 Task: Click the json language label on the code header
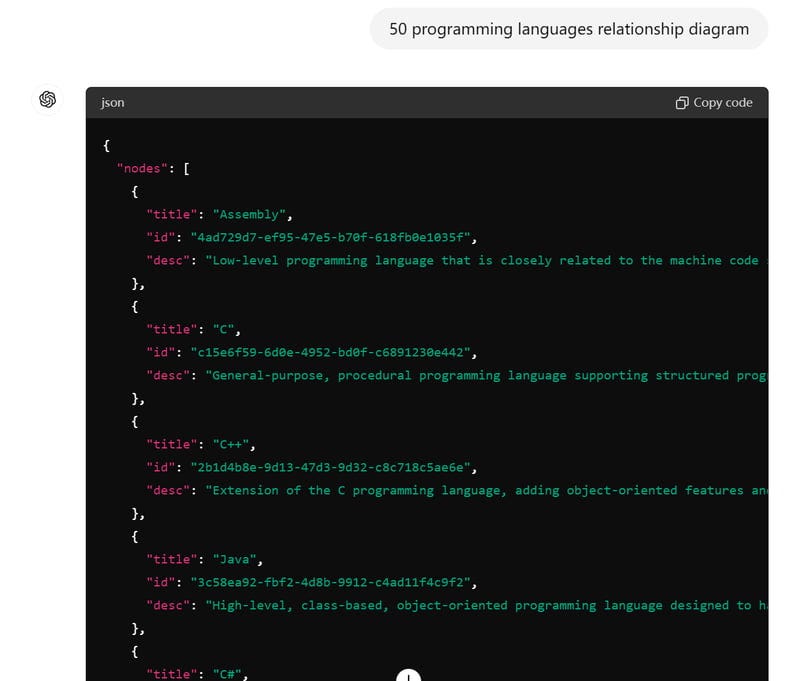pos(113,102)
